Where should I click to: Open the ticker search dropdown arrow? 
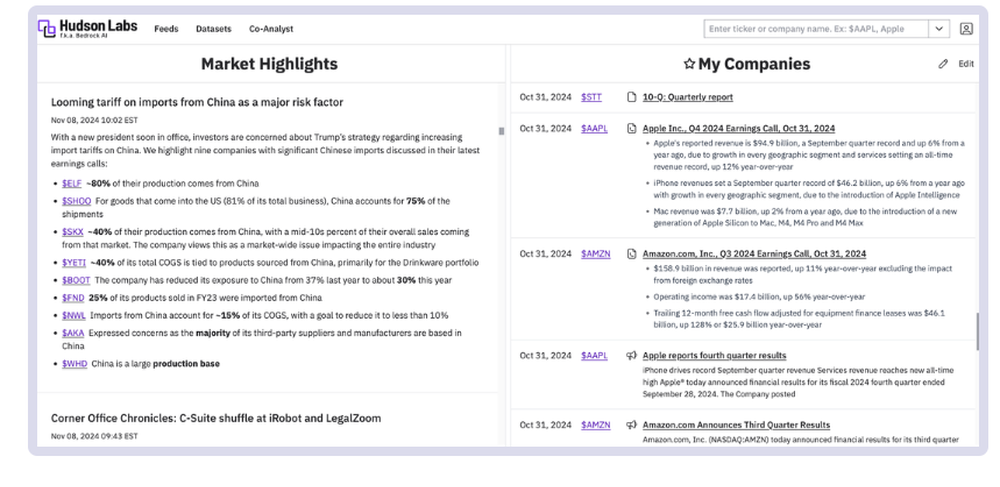(939, 29)
